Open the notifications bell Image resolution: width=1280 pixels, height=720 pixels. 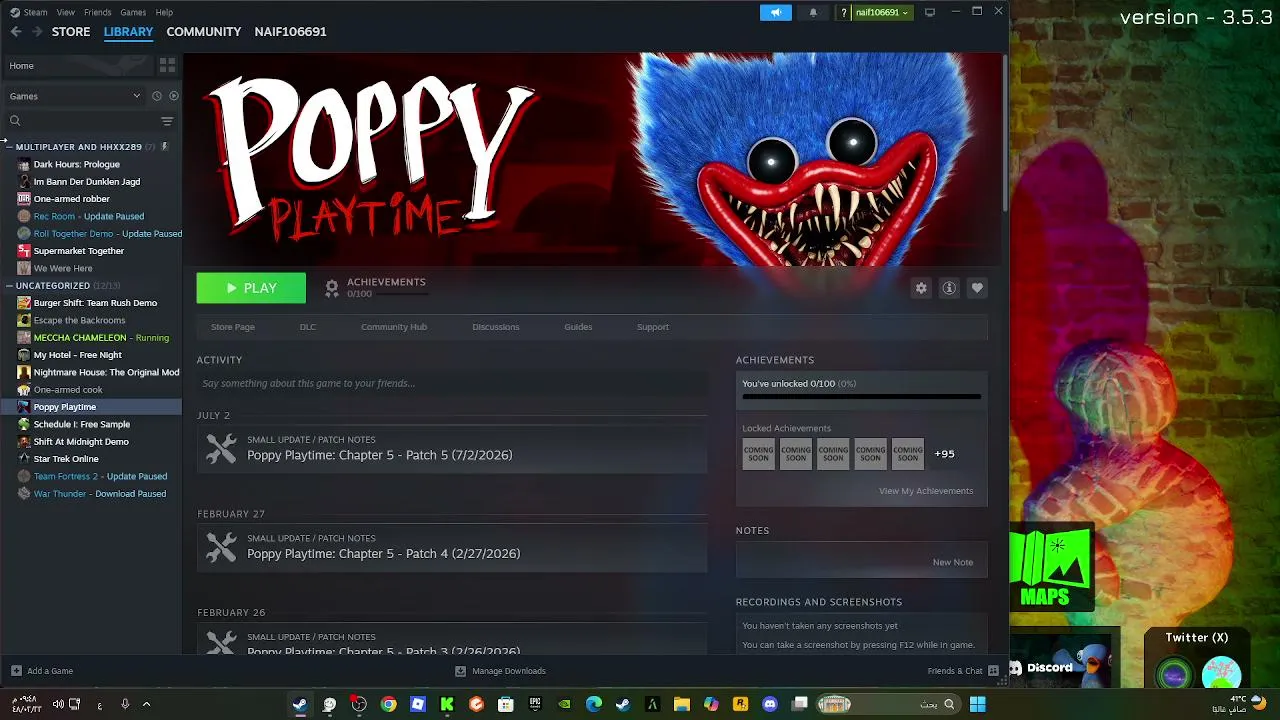[x=813, y=12]
